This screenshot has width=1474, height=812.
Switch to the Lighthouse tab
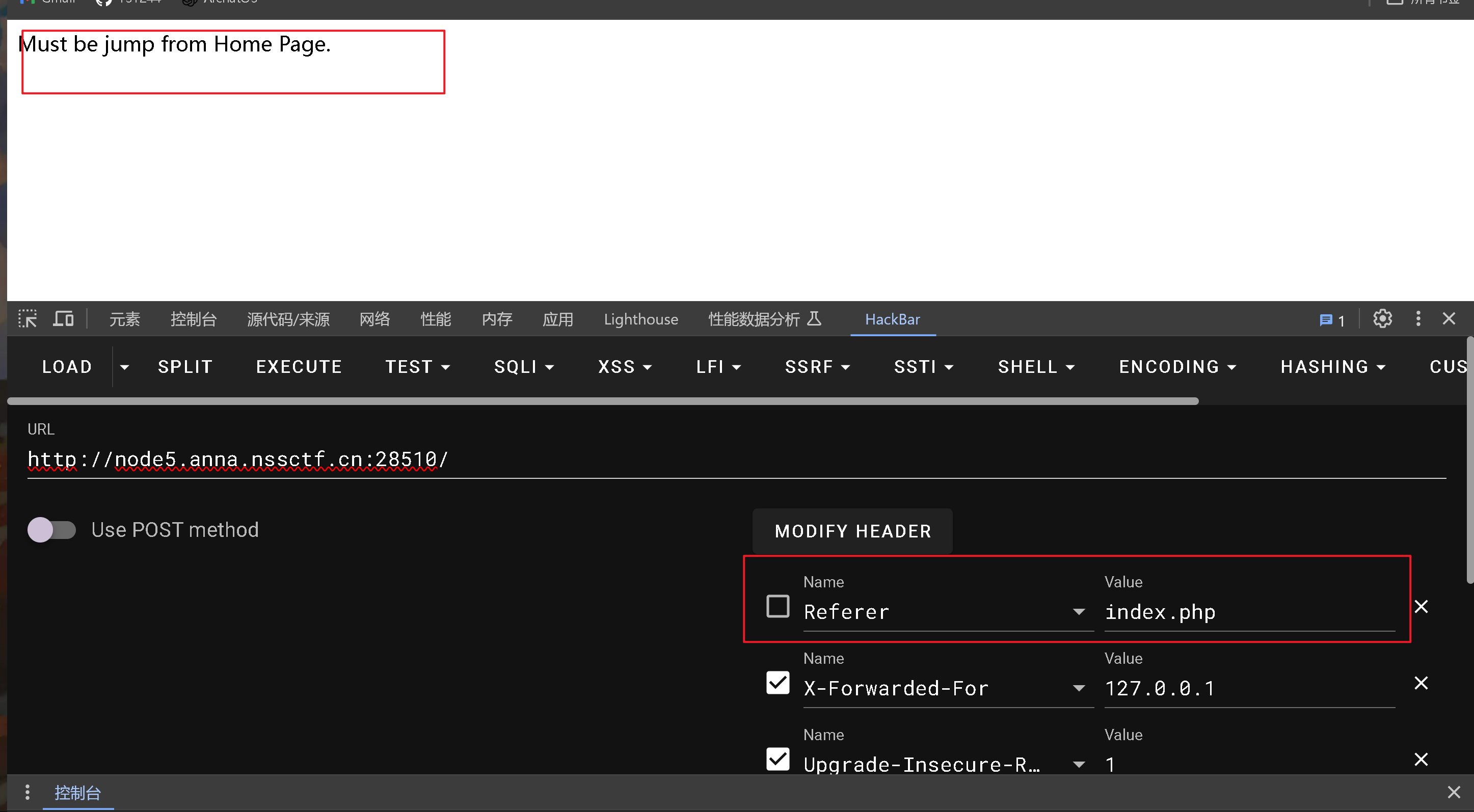[640, 319]
